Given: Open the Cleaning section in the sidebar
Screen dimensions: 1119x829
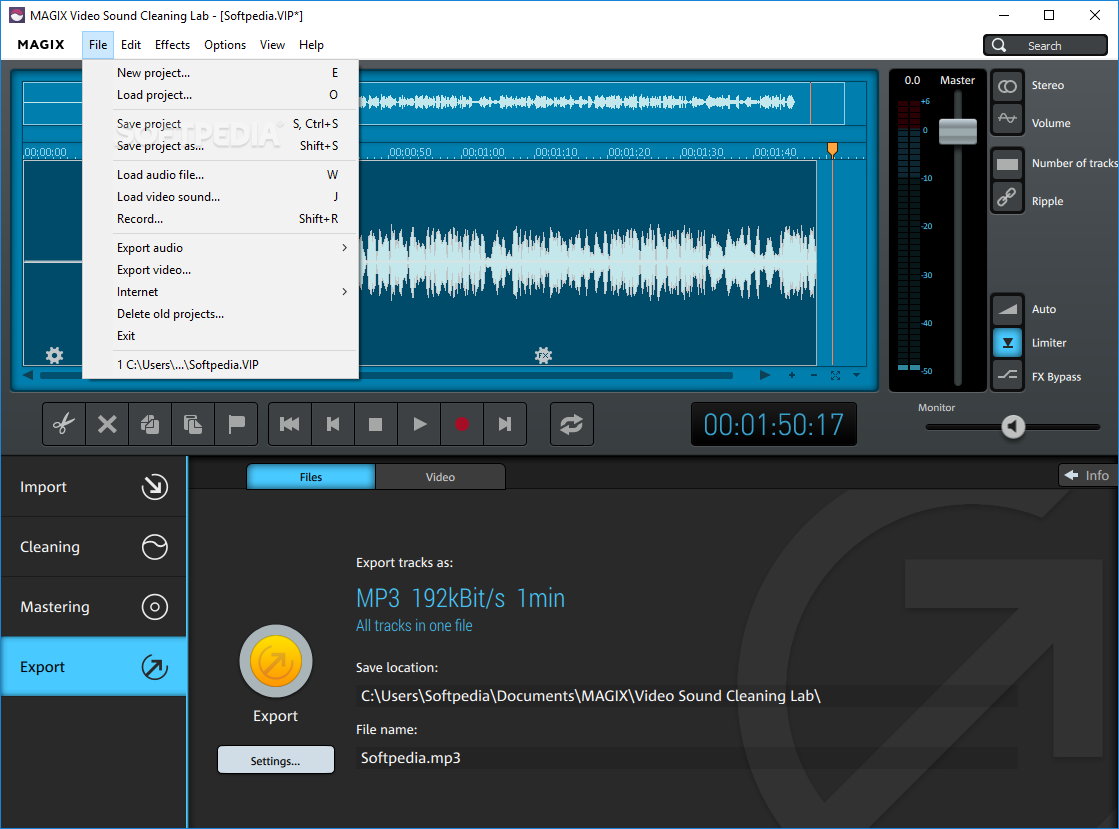Looking at the screenshot, I should pos(93,547).
